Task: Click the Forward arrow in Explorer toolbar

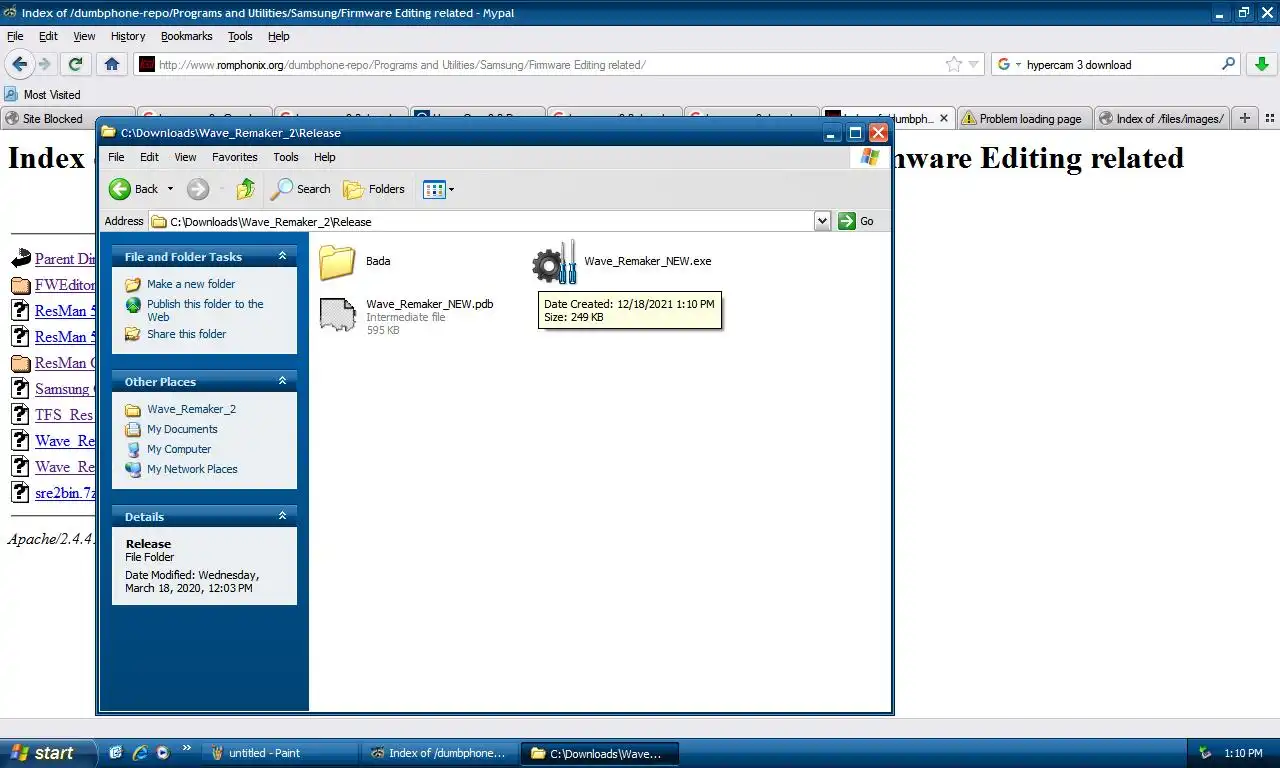Action: (x=198, y=189)
